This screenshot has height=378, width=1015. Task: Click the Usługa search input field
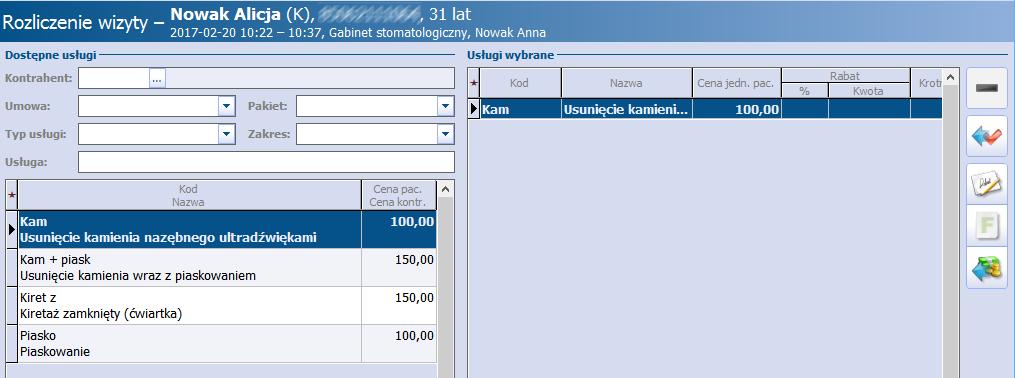pyautogui.click(x=266, y=162)
